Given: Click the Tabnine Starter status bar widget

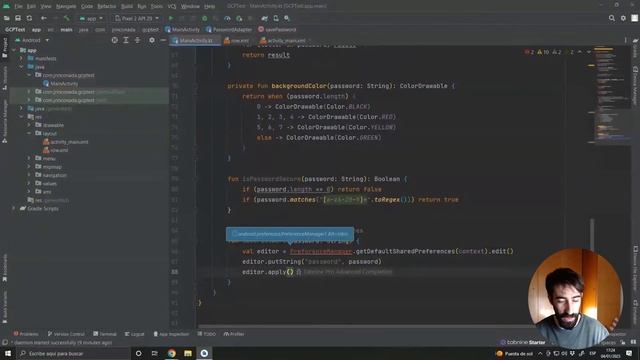Looking at the screenshot, I should pos(523,342).
